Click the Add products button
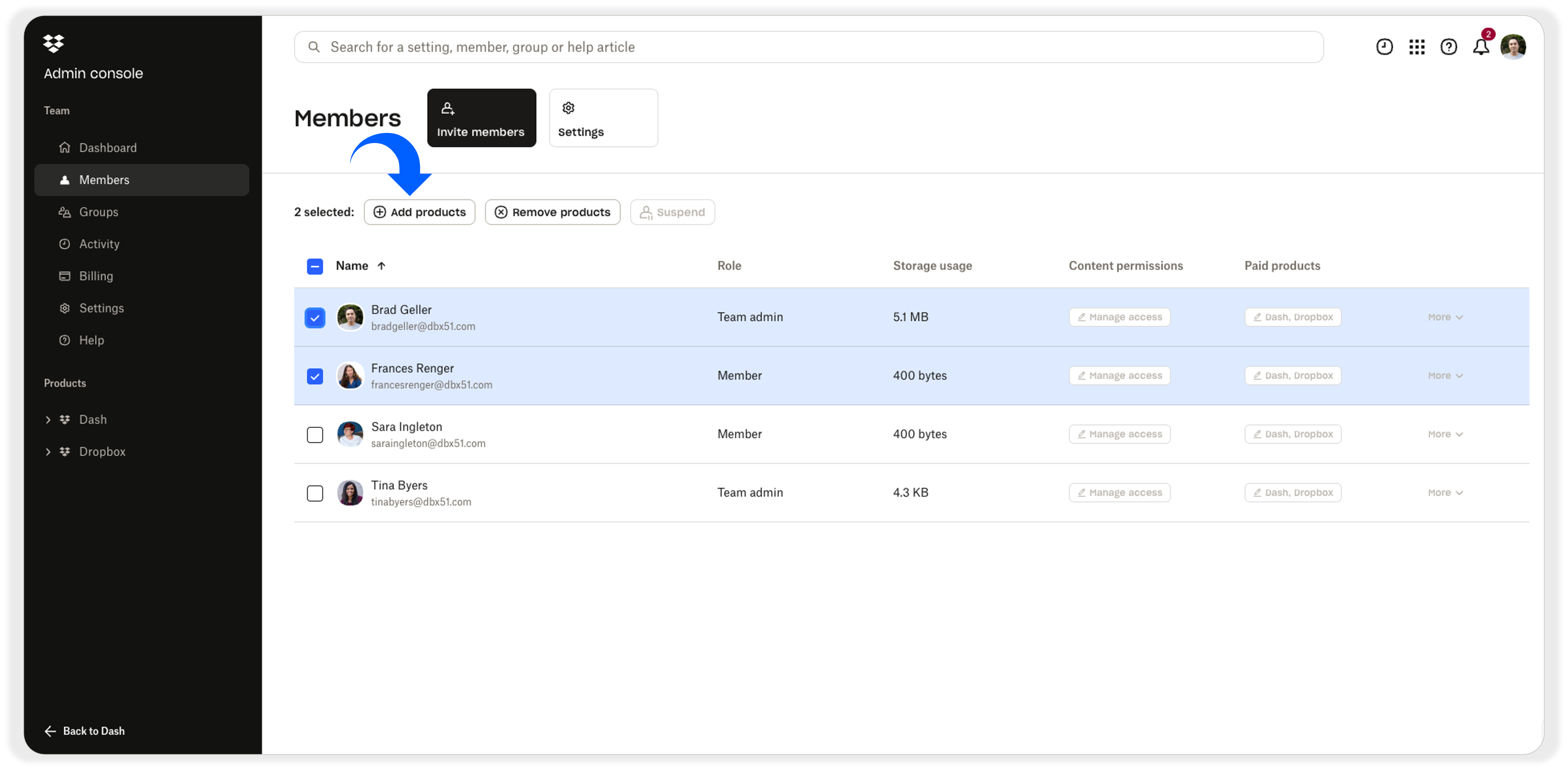Screen dimensions: 1568x770 pos(420,212)
